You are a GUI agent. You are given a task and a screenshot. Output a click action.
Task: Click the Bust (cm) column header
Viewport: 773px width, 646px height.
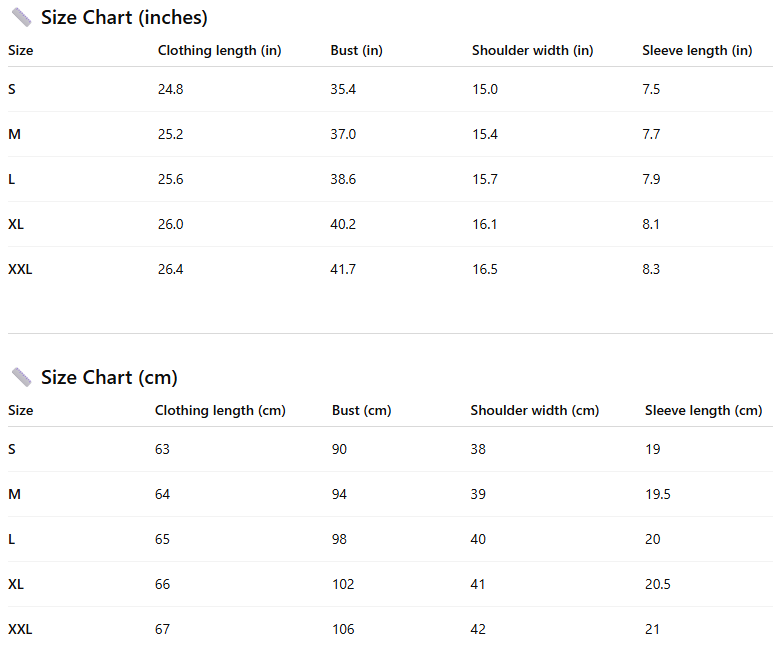tap(361, 410)
